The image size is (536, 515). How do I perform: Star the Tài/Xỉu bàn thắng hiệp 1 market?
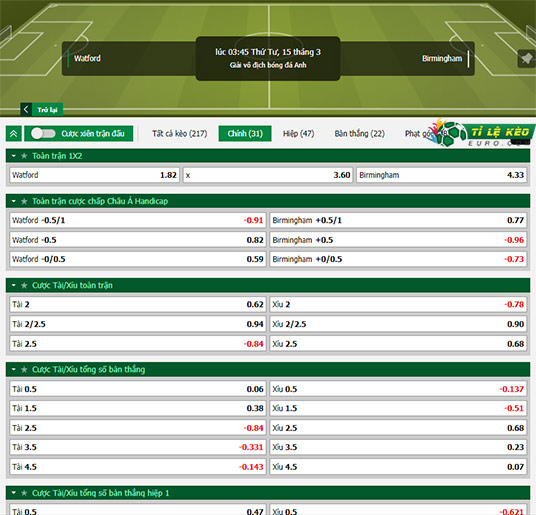tap(24, 493)
